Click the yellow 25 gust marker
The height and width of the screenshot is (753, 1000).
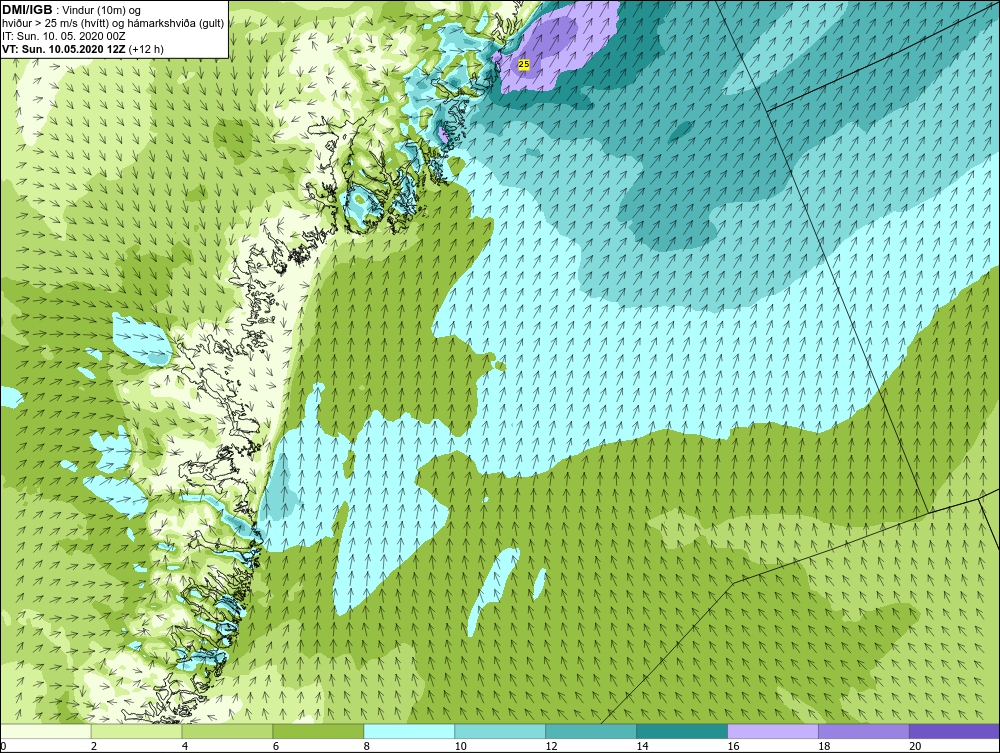pyautogui.click(x=524, y=64)
